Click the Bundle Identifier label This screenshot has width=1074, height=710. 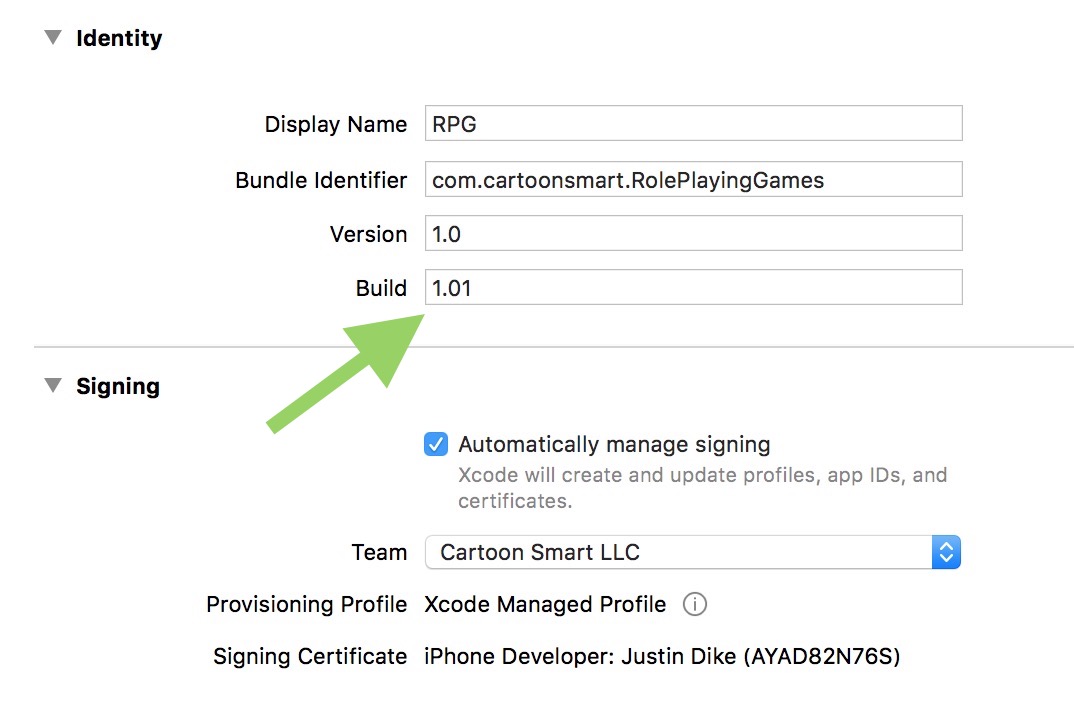pos(321,180)
